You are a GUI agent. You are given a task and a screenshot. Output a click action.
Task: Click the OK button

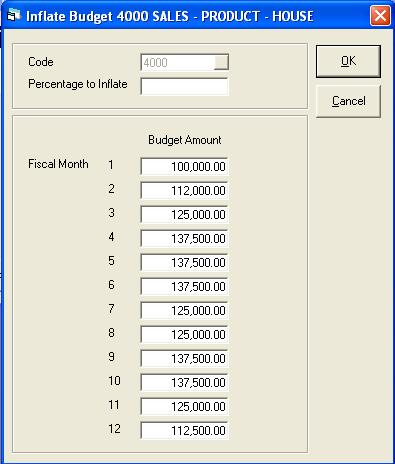click(348, 61)
